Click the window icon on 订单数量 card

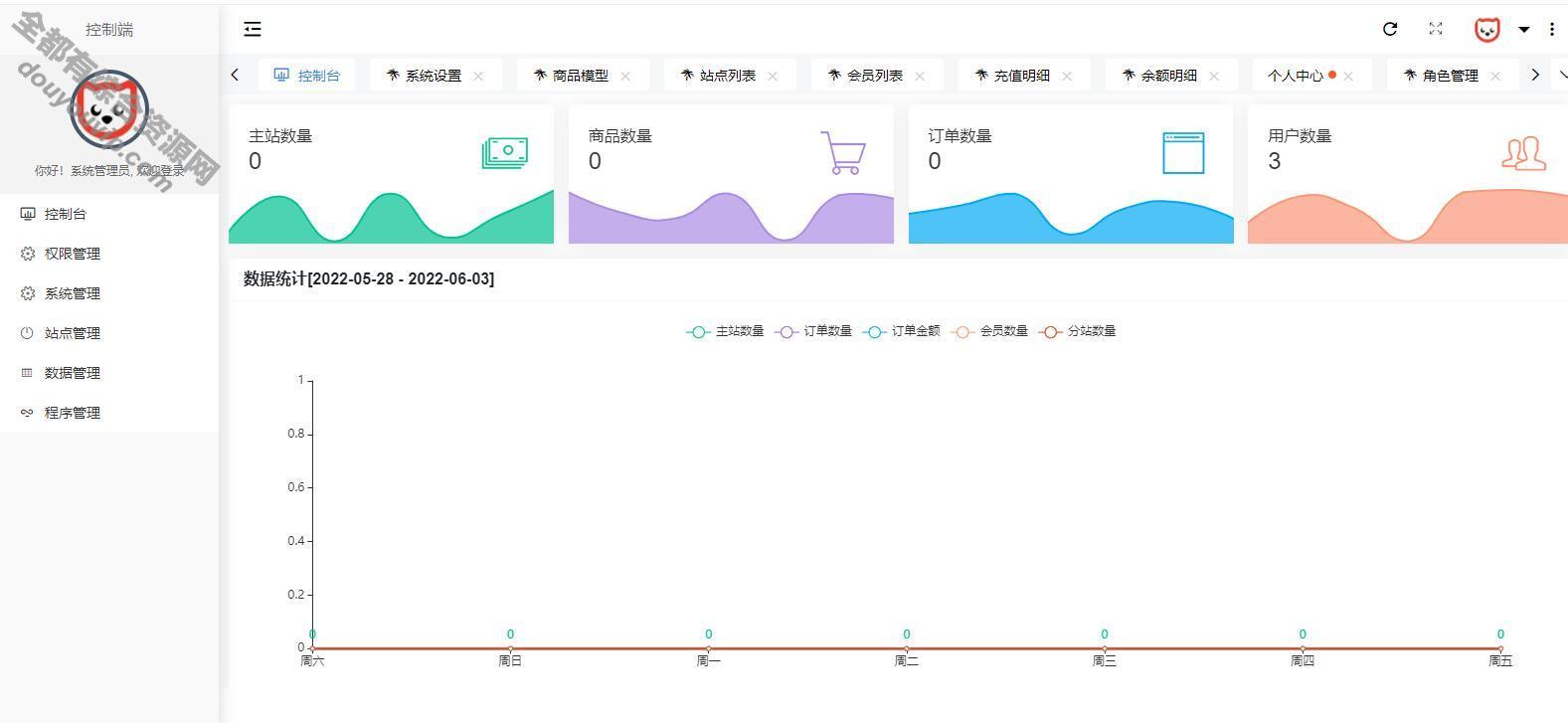pos(1183,152)
